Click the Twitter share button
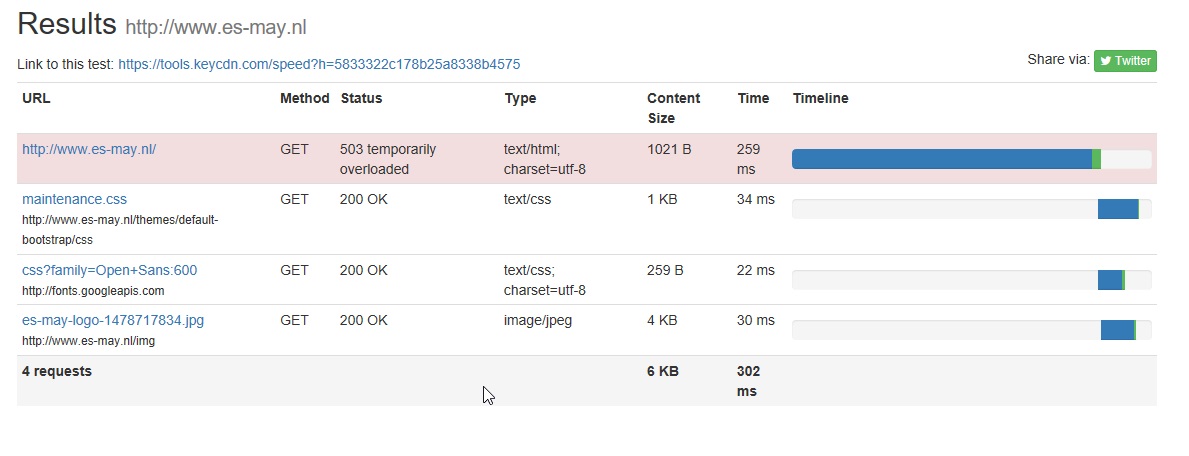The height and width of the screenshot is (456, 1189). (1125, 61)
